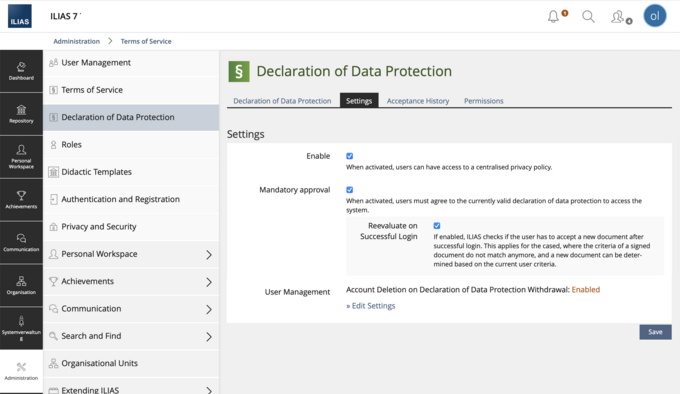Expand the Search and Find chevron
Viewport: 680px width, 394px height.
pos(209,336)
